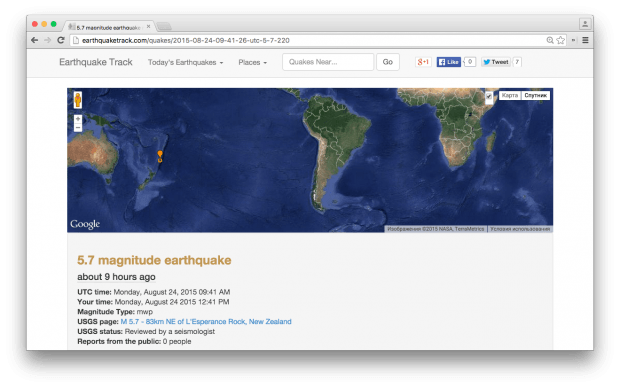
Task: Focus the Quakes Near search field
Action: pos(328,62)
